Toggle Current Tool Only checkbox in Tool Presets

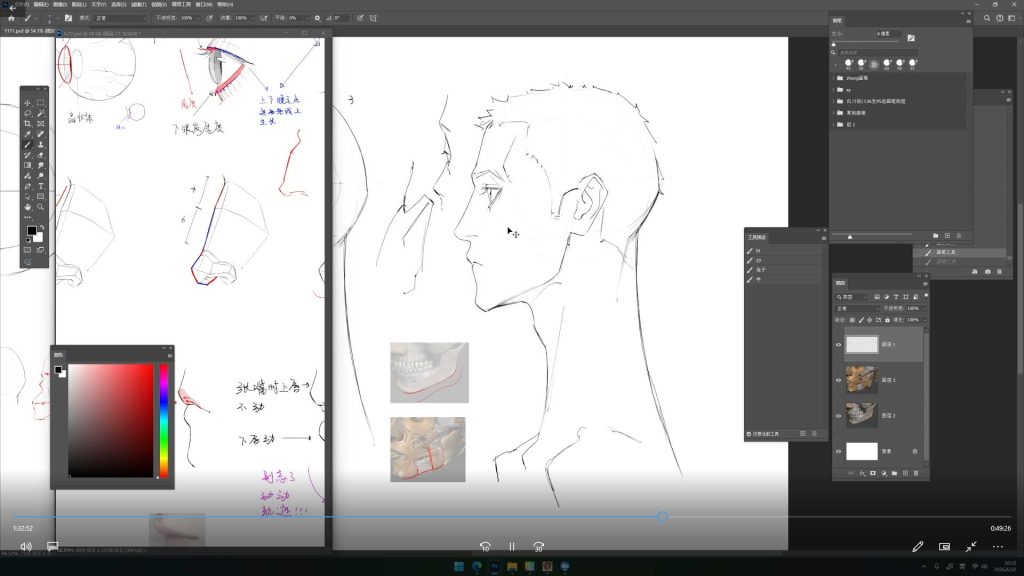point(749,434)
